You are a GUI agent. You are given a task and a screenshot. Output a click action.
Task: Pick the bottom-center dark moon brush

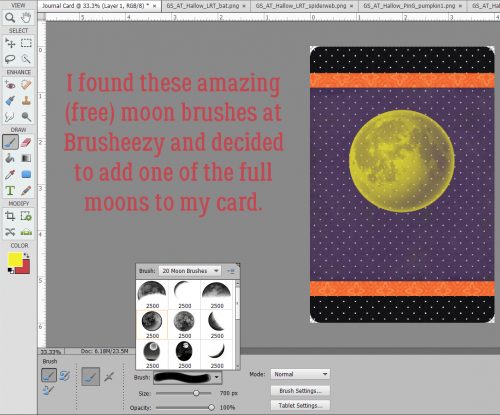[x=184, y=354]
